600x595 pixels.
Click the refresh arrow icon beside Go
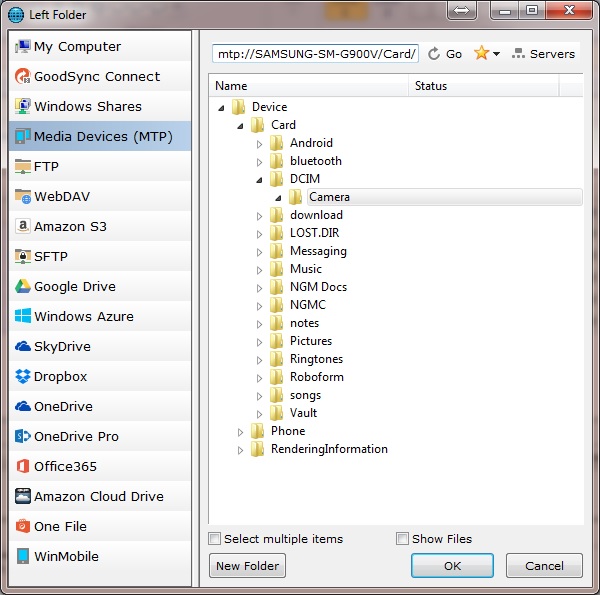coord(434,54)
